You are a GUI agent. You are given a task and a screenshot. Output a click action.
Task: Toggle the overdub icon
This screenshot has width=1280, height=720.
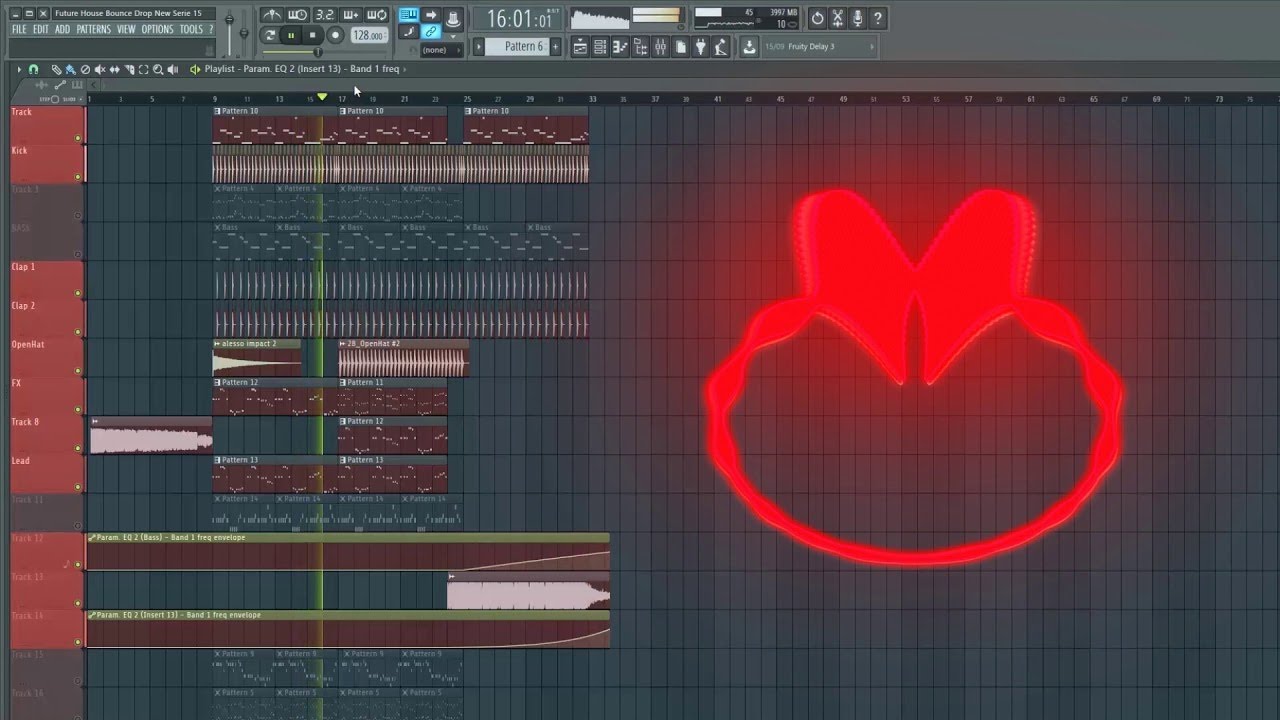(350, 15)
